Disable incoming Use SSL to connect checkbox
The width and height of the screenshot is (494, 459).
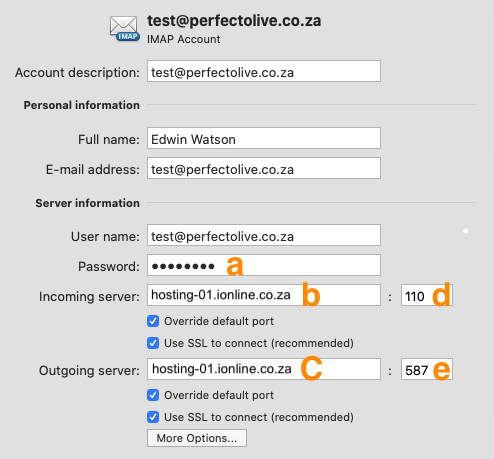pyautogui.click(x=153, y=343)
